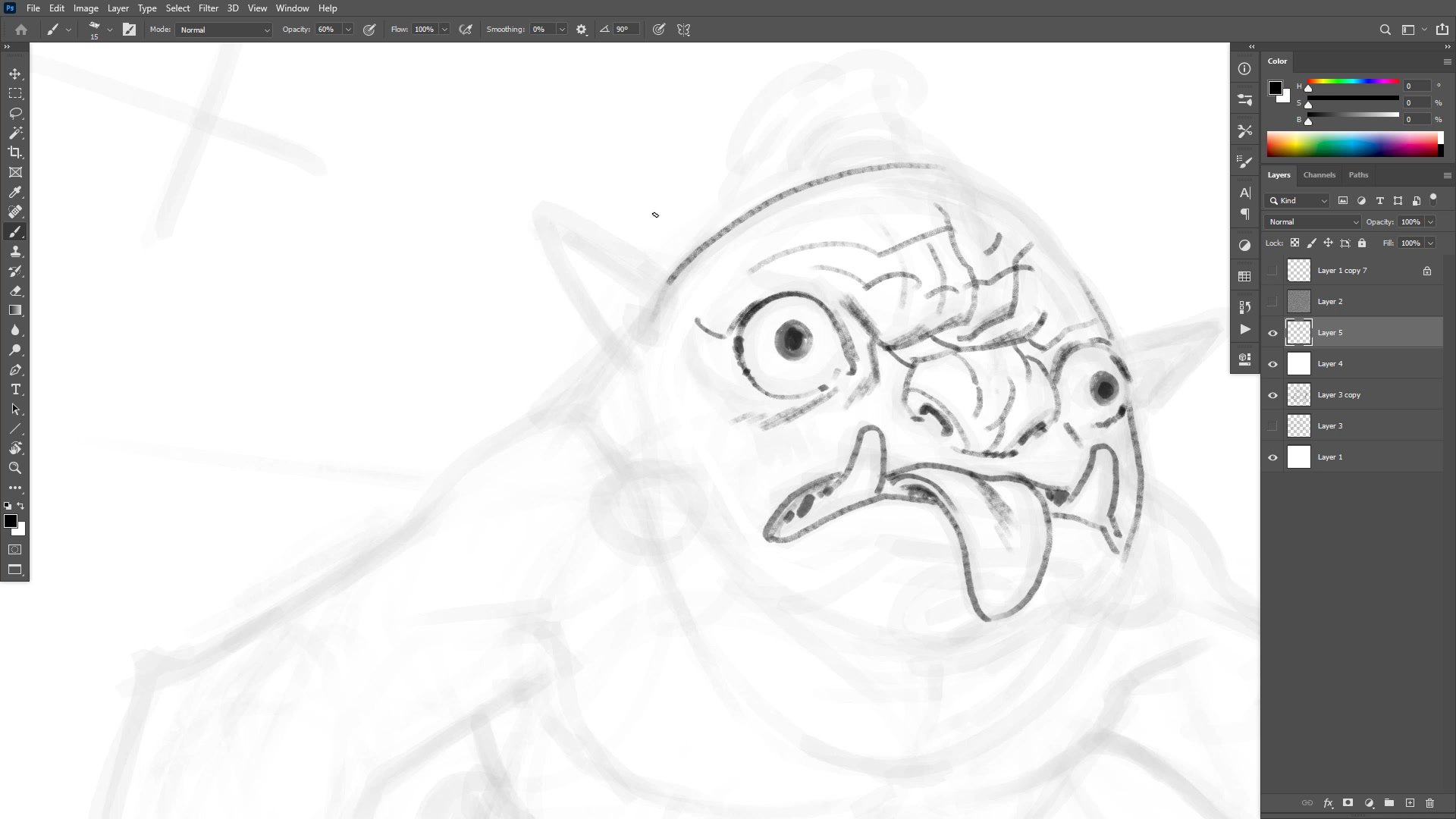Screen dimensions: 1456x819
Task: Expand the layer blend mode Normal dropdown
Action: tap(1313, 222)
